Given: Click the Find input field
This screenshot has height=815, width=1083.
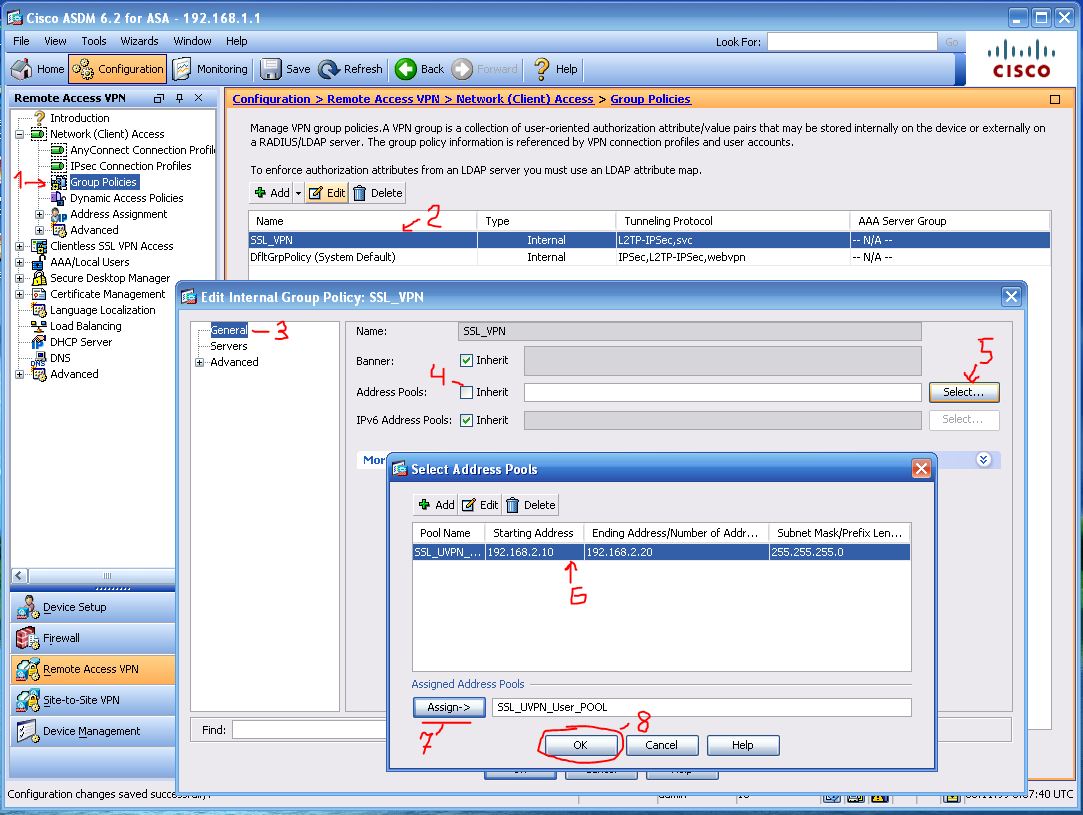Looking at the screenshot, I should tap(309, 730).
